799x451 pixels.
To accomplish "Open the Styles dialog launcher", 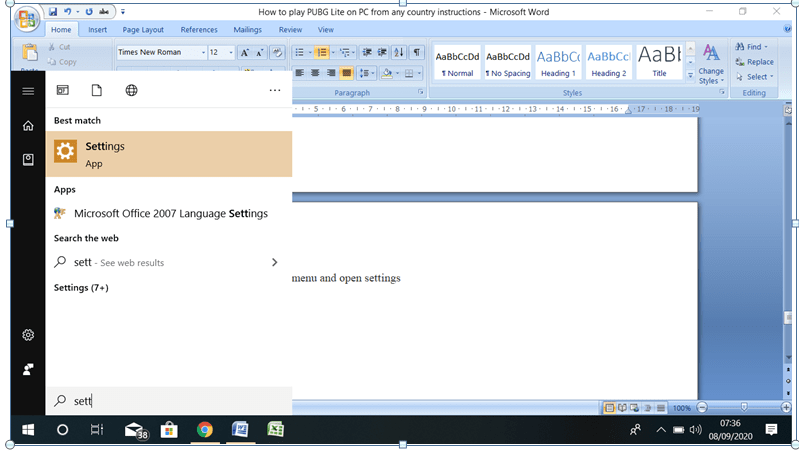I will point(722,92).
